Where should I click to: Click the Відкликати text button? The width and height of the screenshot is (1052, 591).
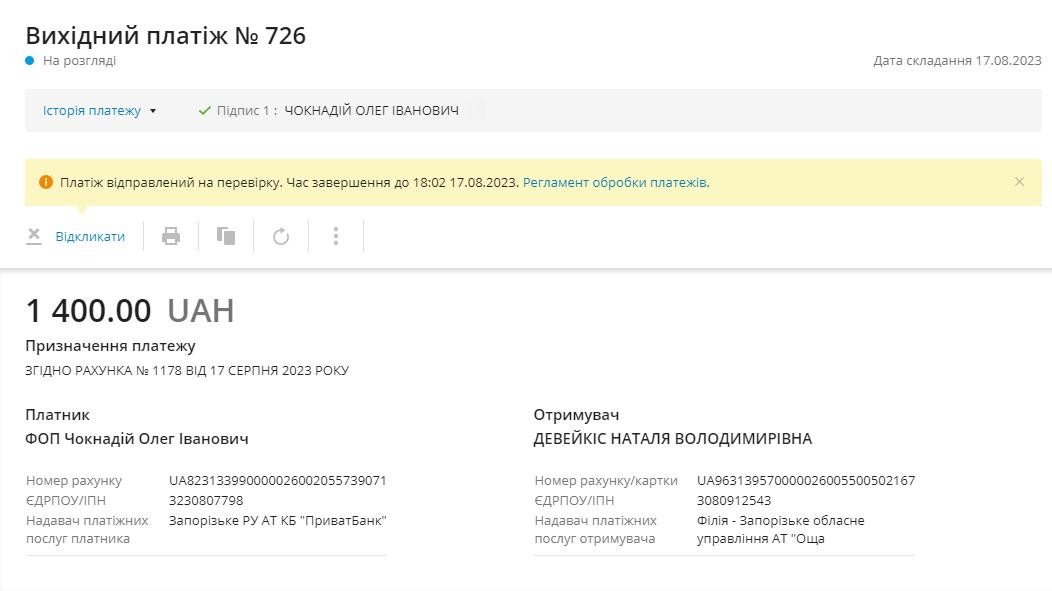(90, 237)
